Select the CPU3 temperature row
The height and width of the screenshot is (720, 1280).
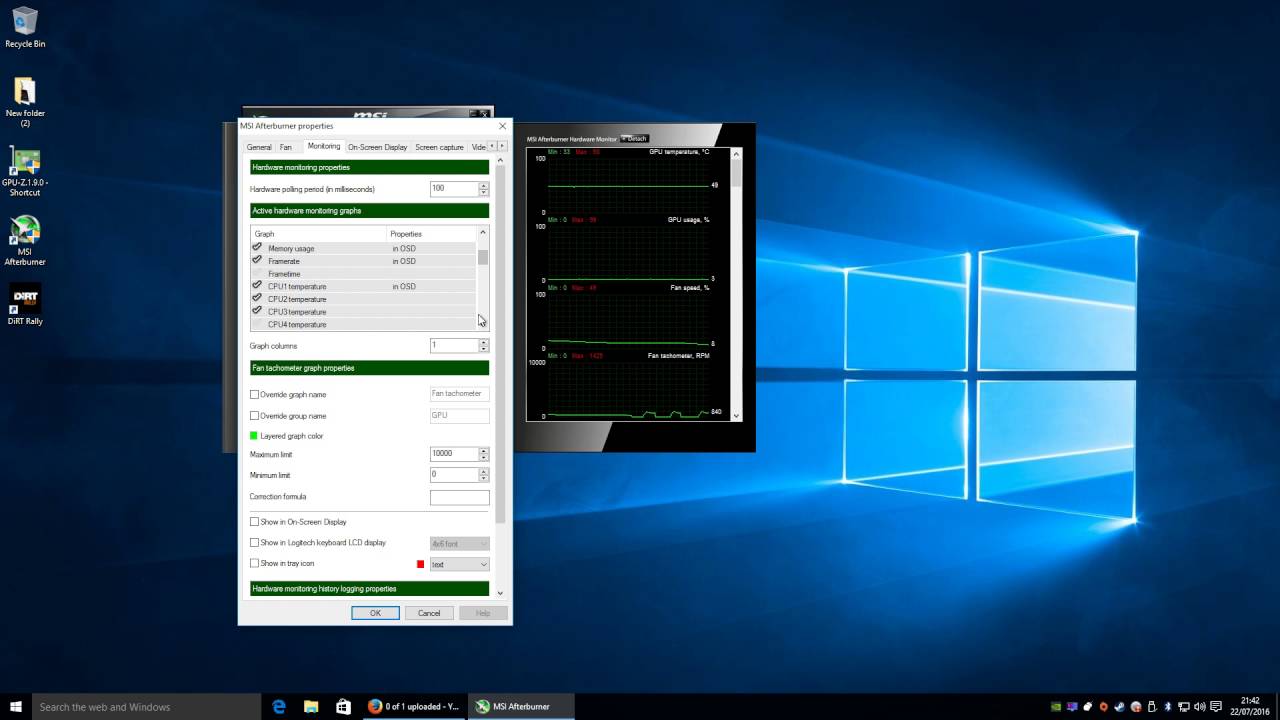(x=363, y=311)
